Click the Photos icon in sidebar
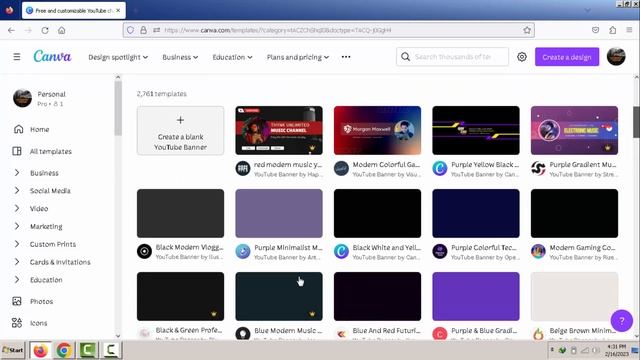The image size is (640, 360). pos(17,301)
